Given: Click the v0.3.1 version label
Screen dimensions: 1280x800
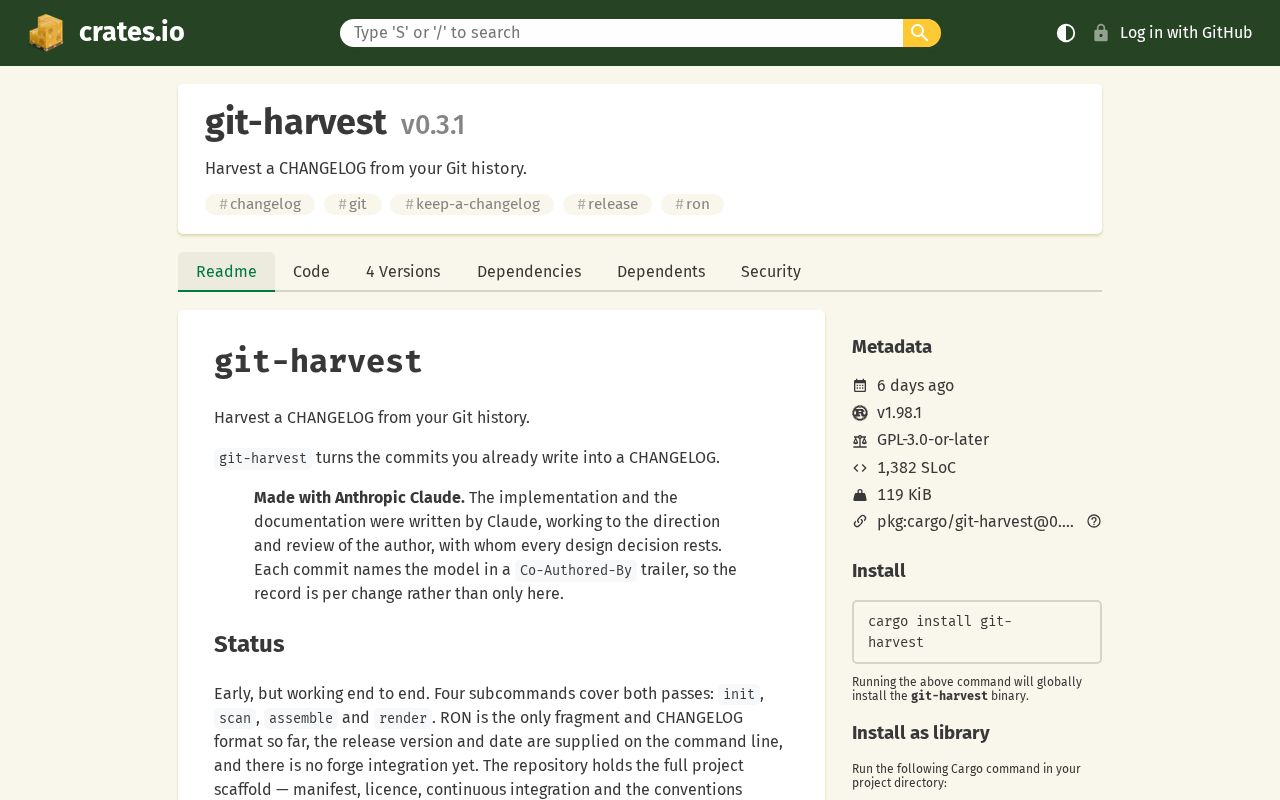Looking at the screenshot, I should click(x=433, y=125).
